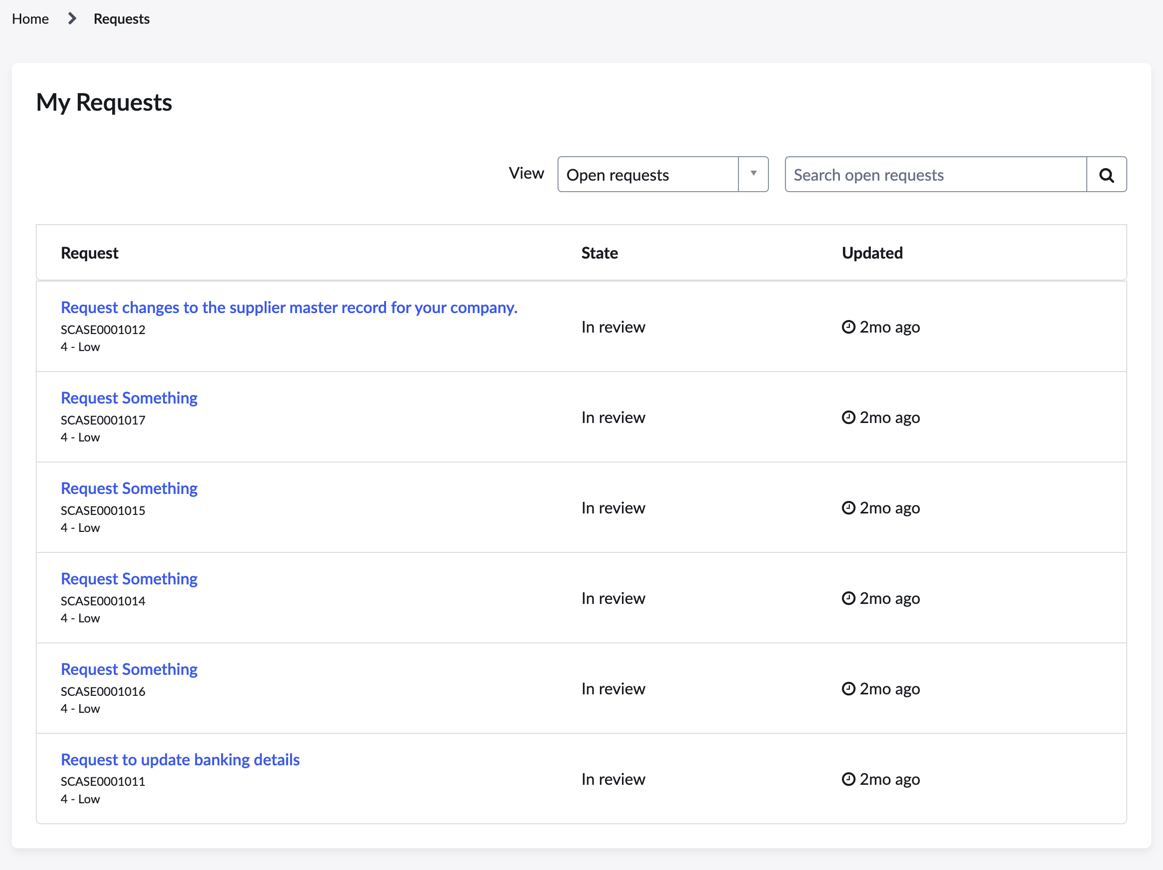Click 2mo ago for SCASE0001011
This screenshot has width=1163, height=870.
click(889, 780)
